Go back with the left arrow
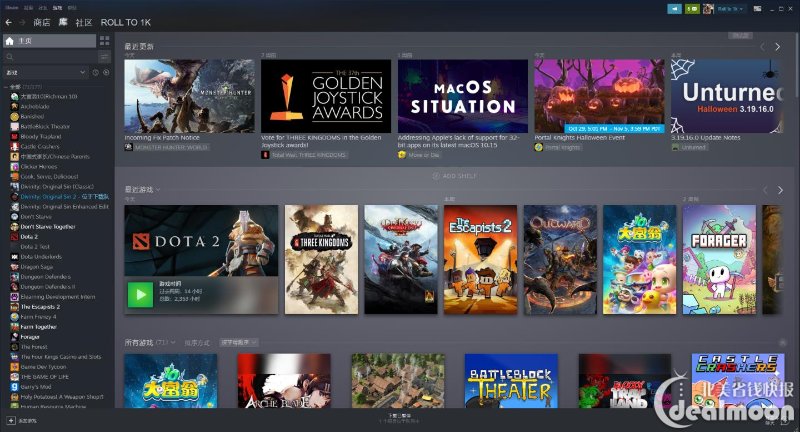 click(x=8, y=22)
